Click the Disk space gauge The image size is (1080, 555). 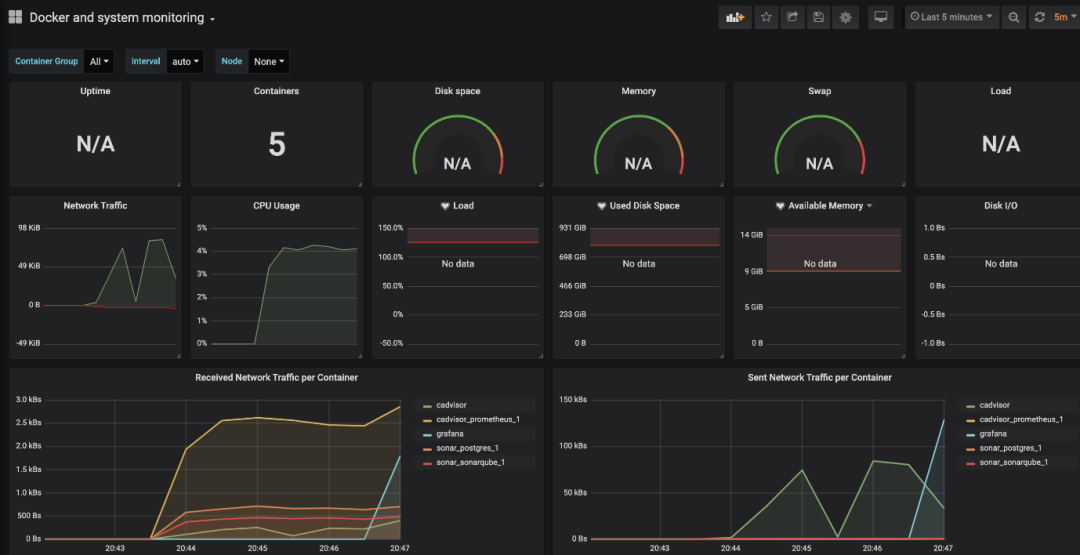point(457,144)
